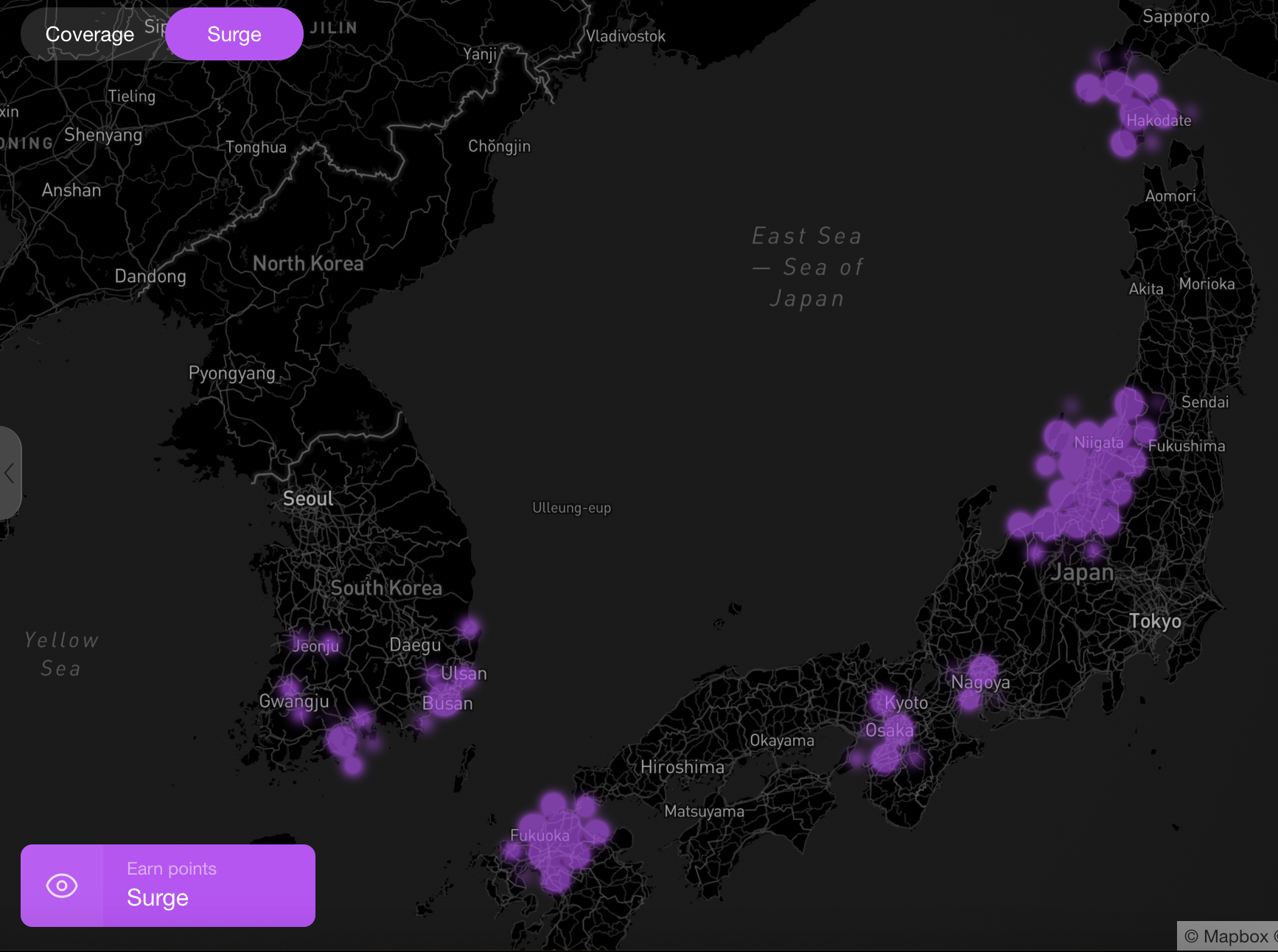Click the Akita city label
The height and width of the screenshot is (952, 1278).
click(x=1146, y=289)
